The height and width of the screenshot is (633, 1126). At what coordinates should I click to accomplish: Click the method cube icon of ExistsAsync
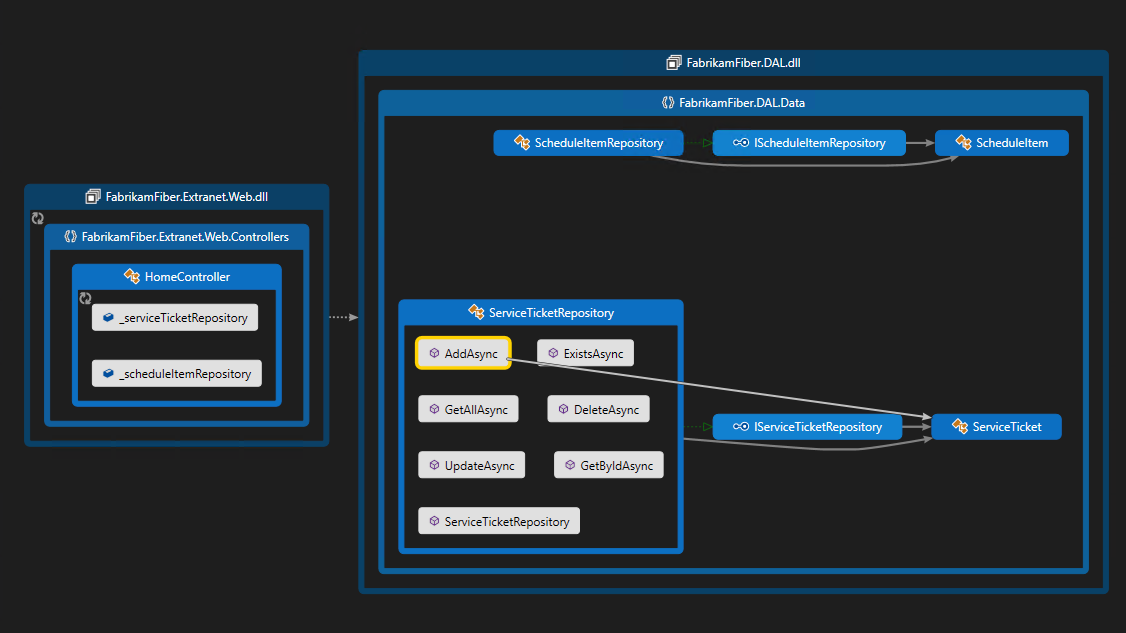(x=554, y=354)
